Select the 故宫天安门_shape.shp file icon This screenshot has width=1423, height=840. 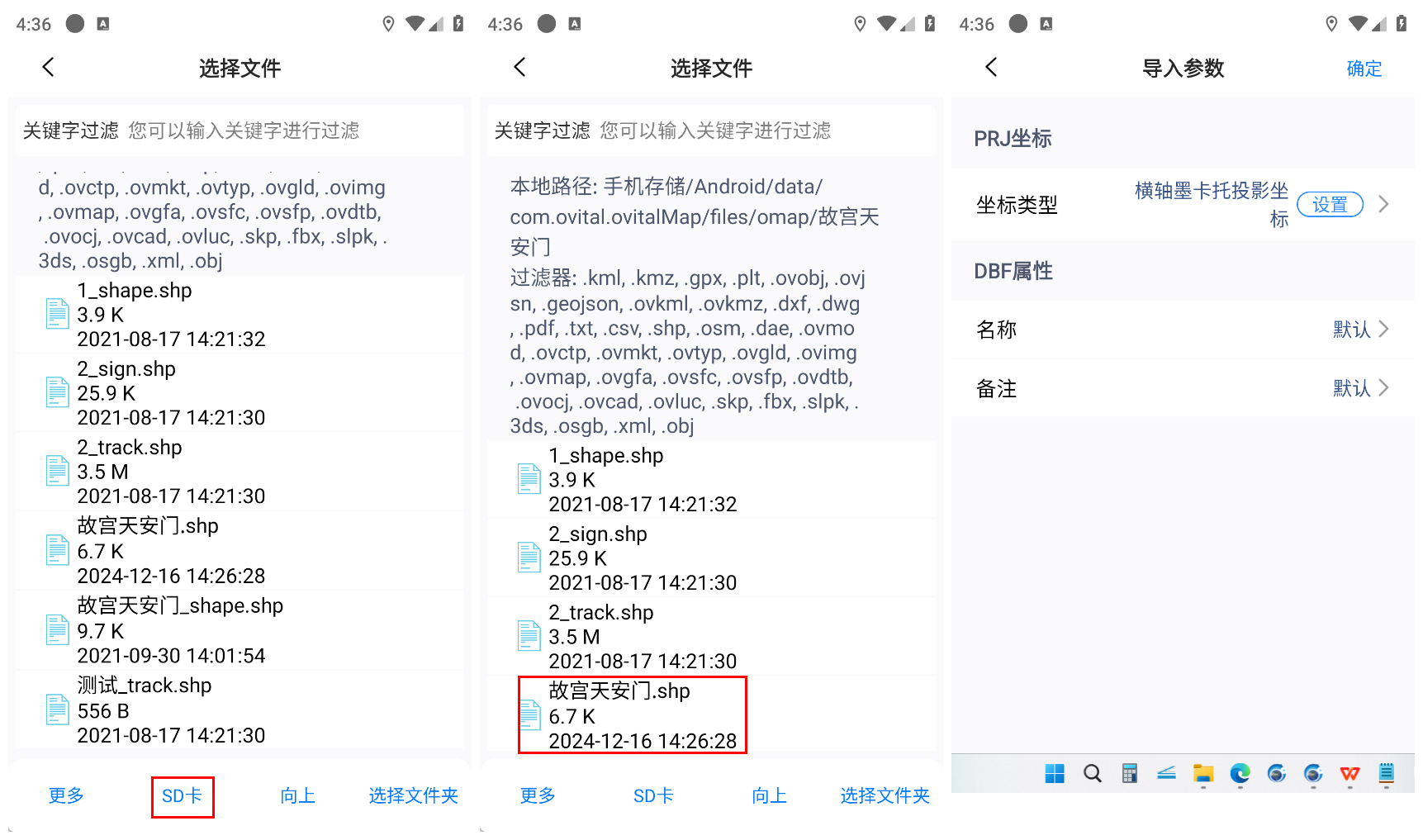(57, 630)
